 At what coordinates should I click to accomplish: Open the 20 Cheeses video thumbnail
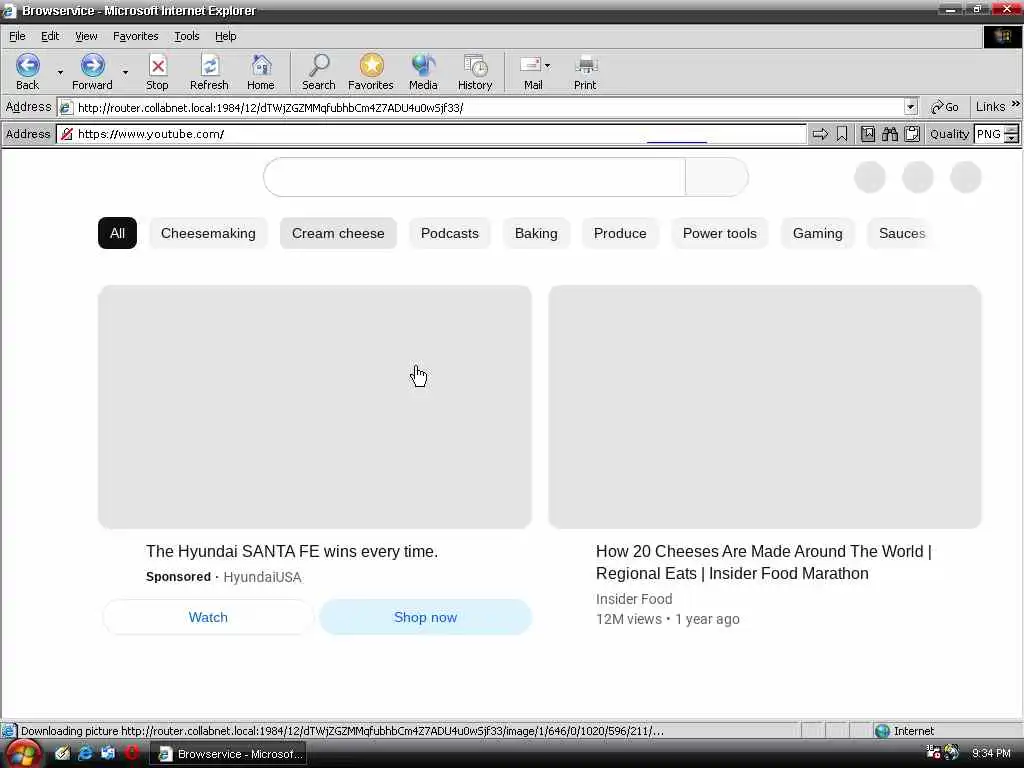tap(765, 407)
